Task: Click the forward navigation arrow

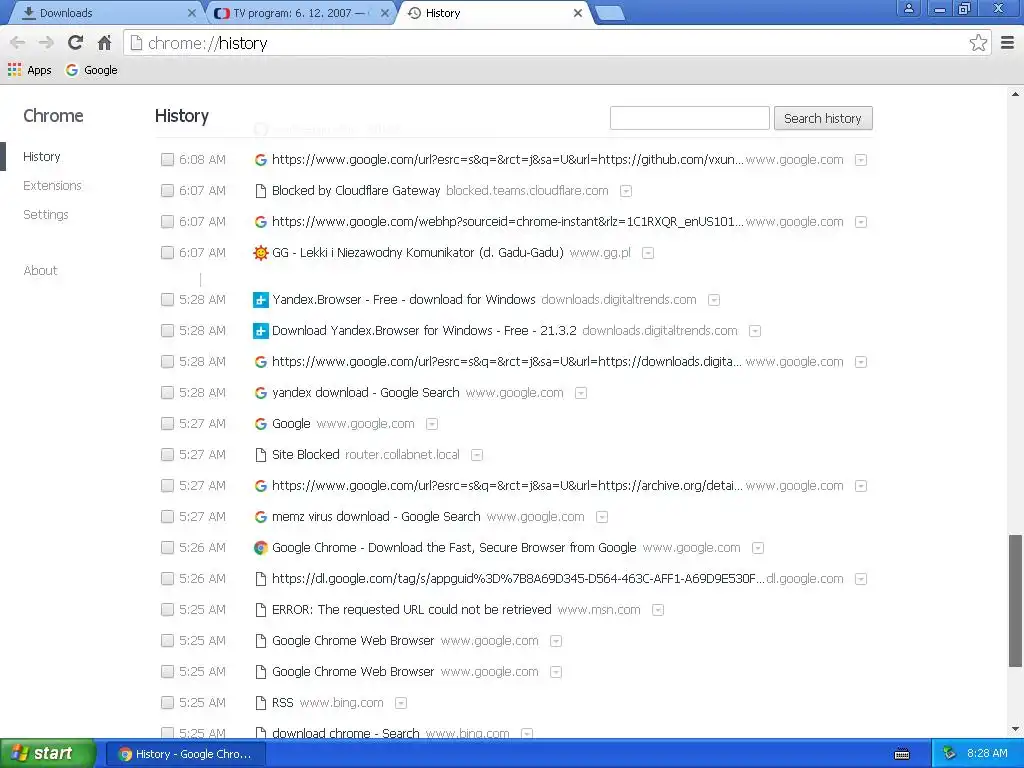Action: pos(46,43)
